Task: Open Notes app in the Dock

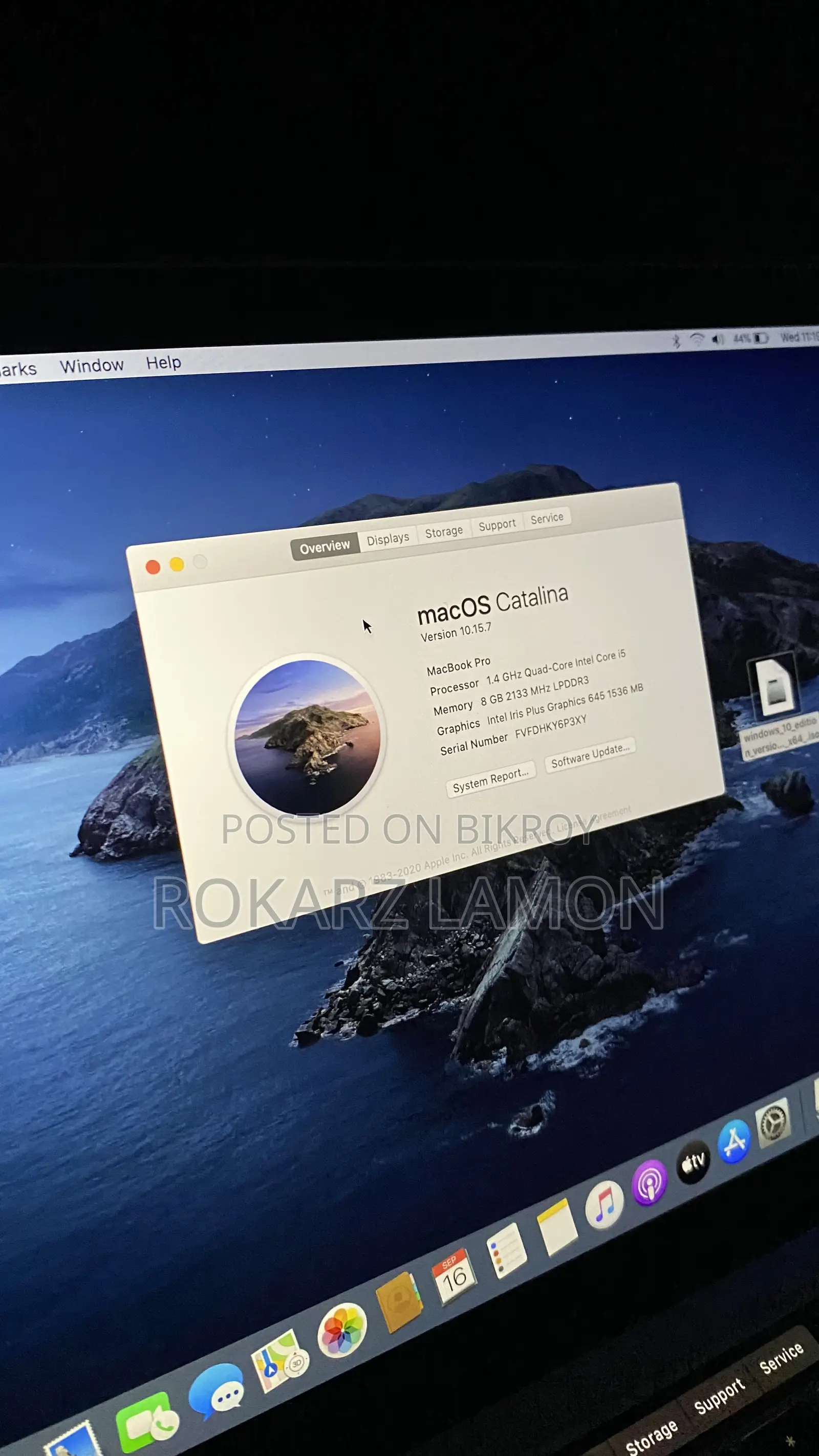Action: [x=557, y=1228]
